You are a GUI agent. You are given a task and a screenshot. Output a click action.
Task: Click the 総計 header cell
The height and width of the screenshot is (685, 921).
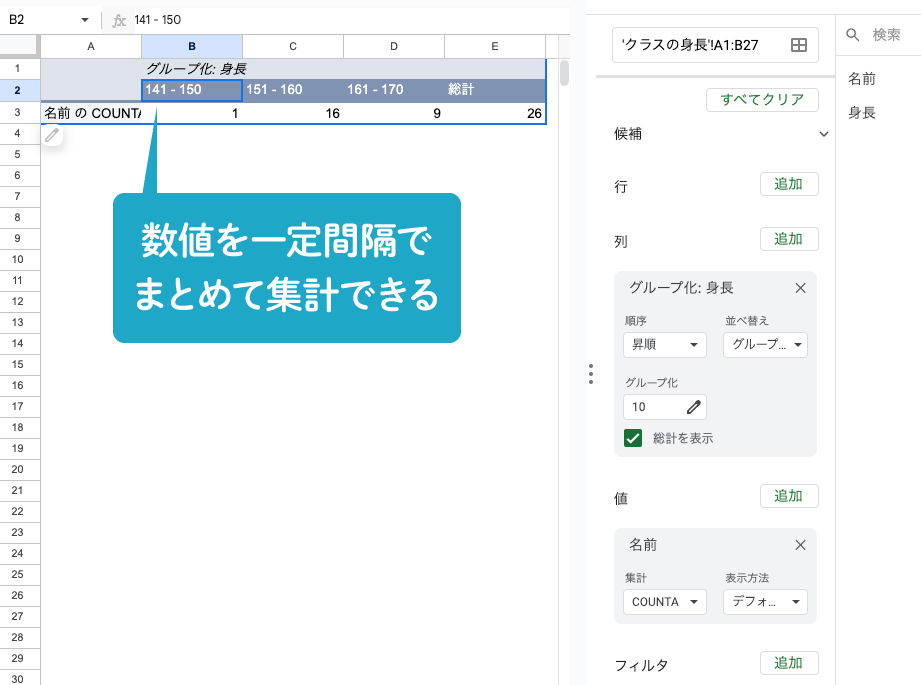(x=495, y=90)
